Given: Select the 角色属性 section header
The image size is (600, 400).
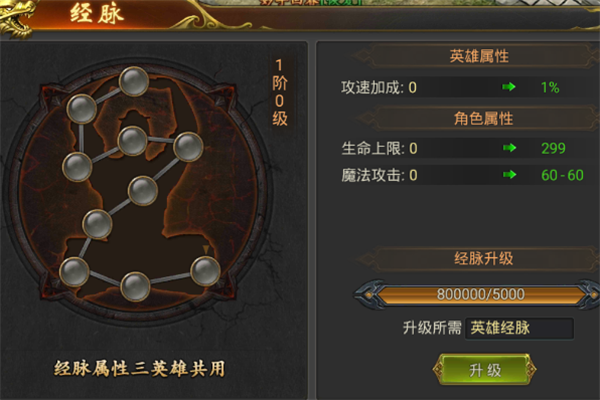Looking at the screenshot, I should pos(483,119).
